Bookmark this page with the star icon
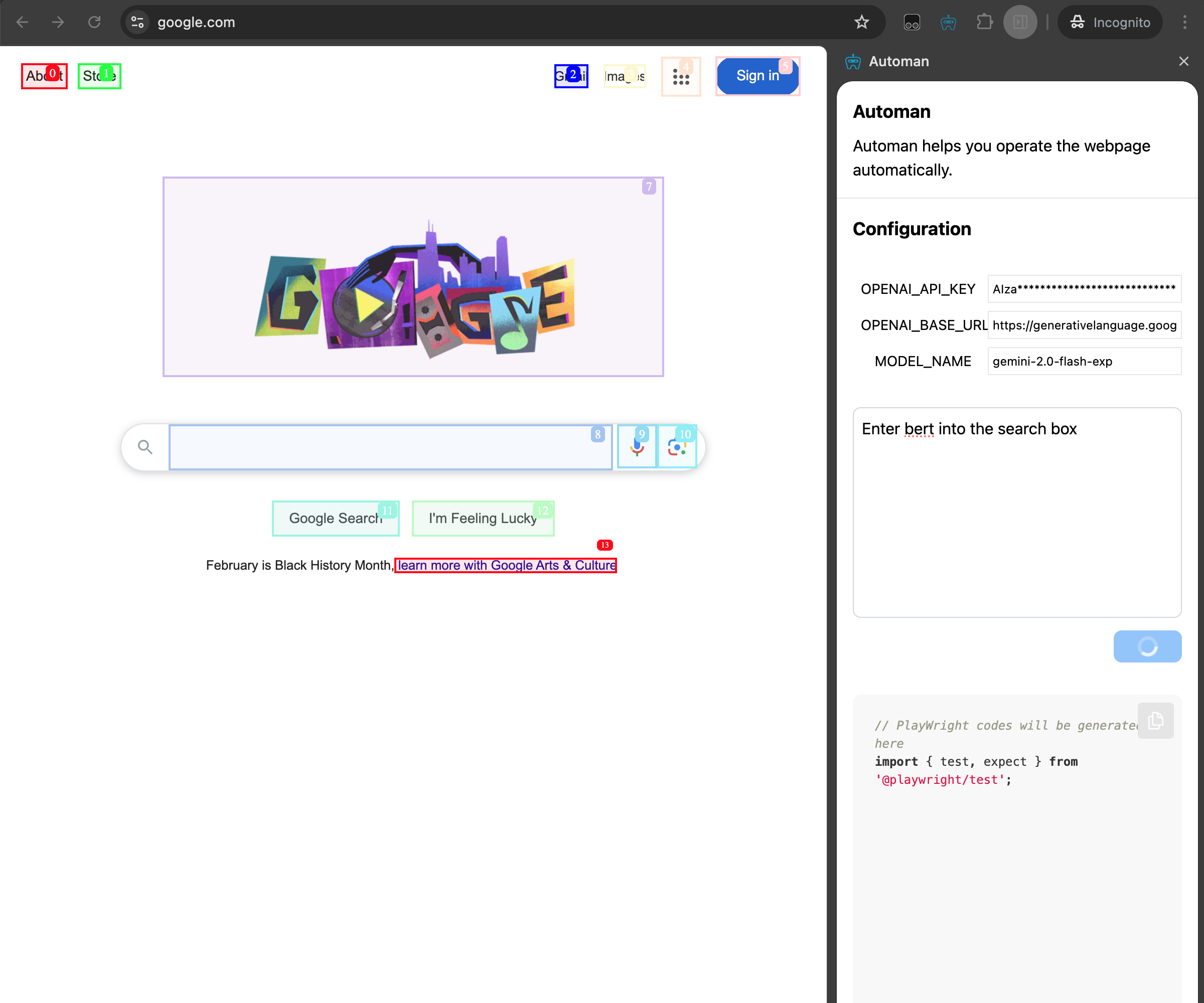Viewport: 1204px width, 1003px height. pos(861,23)
